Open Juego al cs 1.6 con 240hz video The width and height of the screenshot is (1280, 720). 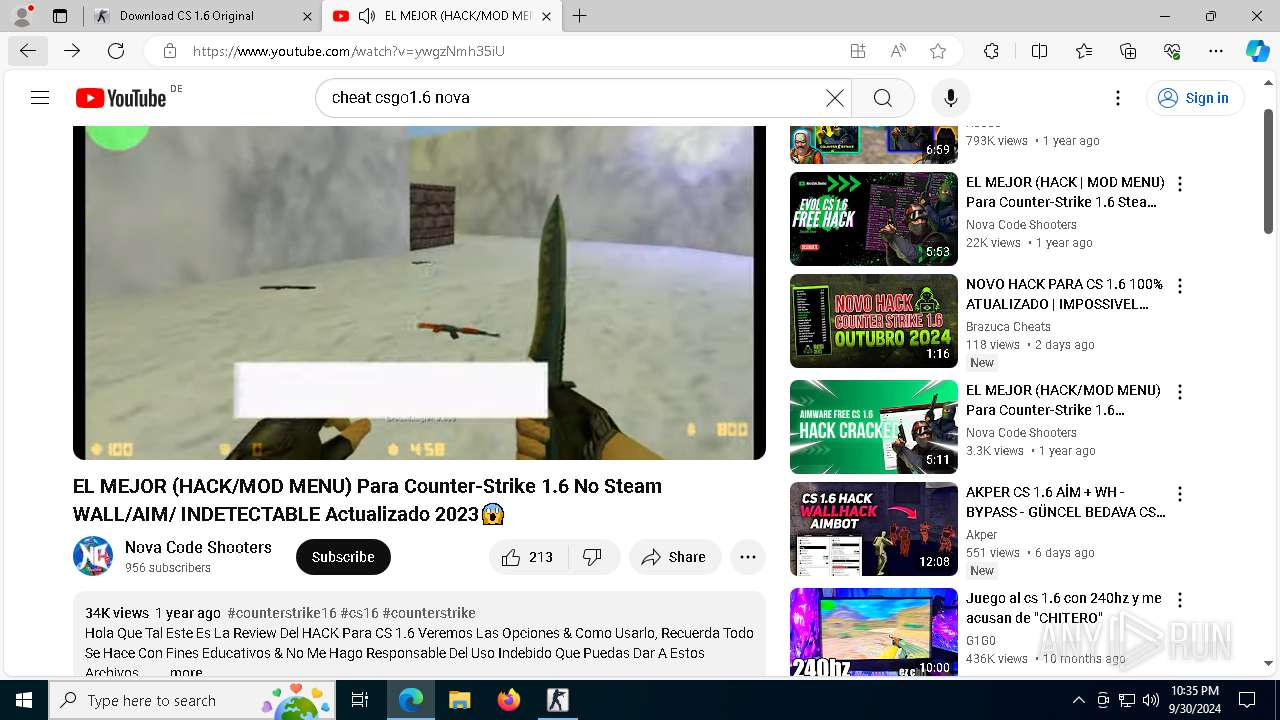(x=874, y=632)
